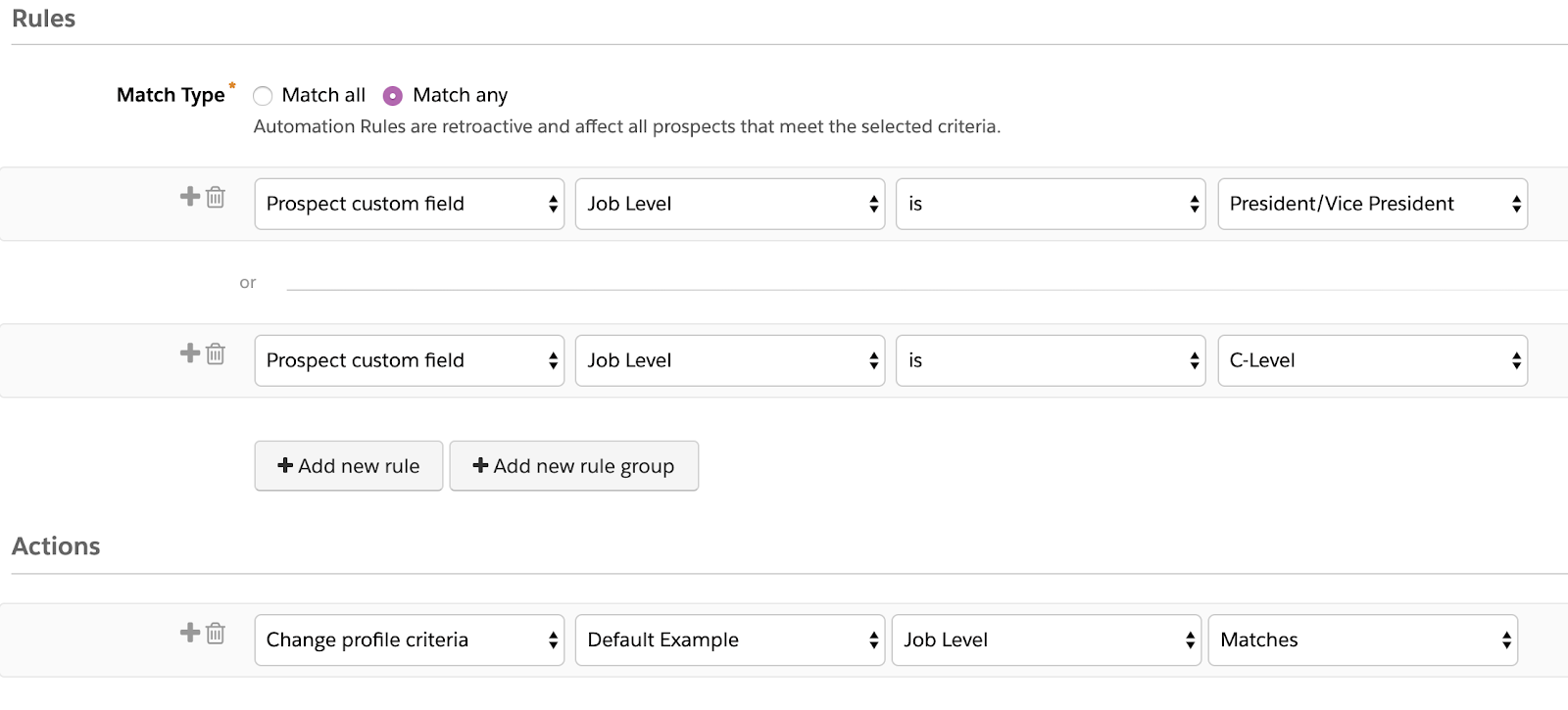Open the Job Level dropdown in Actions

1046,639
